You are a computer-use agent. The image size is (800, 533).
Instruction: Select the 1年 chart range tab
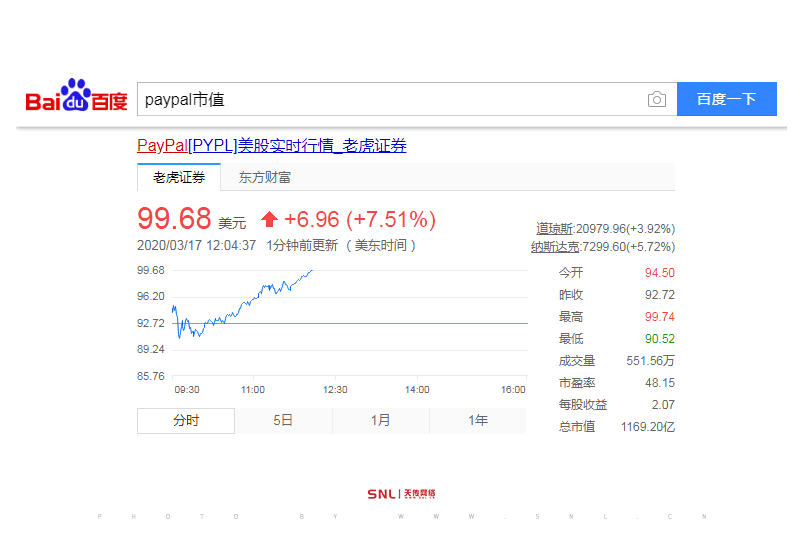click(478, 421)
